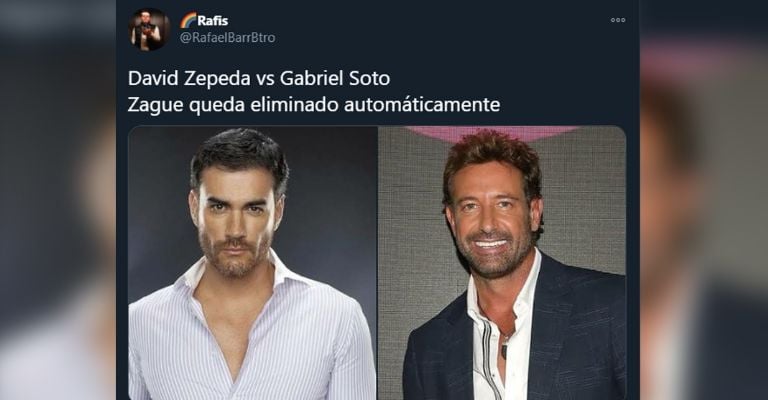Open the @RafaelBarrBtro handle link
This screenshot has height=400, width=768.
[x=227, y=38]
